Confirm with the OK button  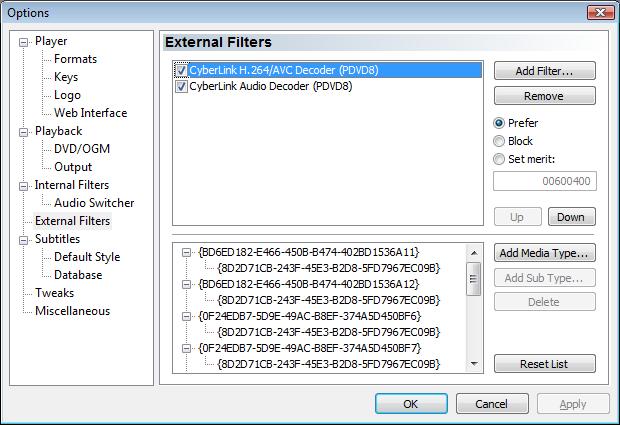click(411, 404)
